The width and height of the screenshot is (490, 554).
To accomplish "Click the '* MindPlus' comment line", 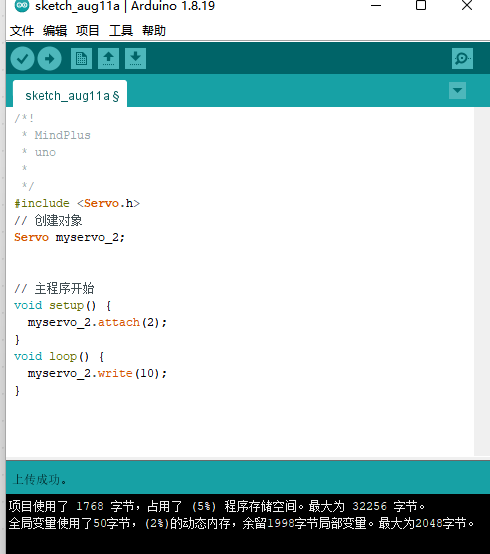I will (x=56, y=135).
